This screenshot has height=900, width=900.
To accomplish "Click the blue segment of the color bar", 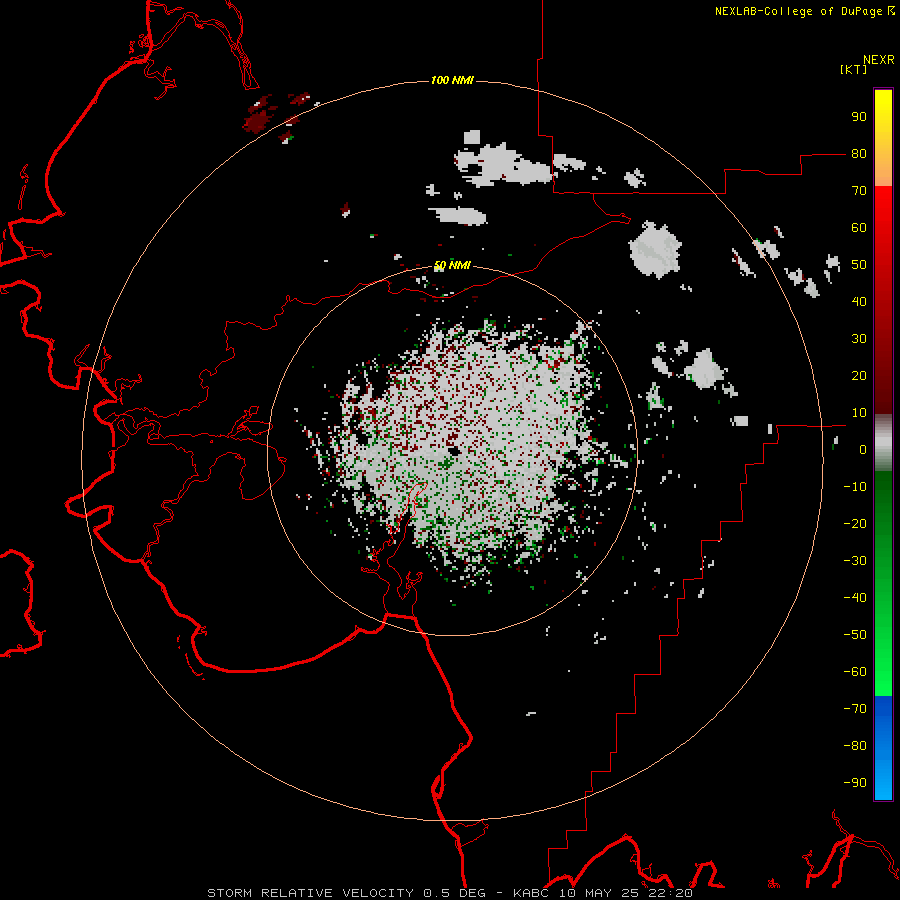I will pyautogui.click(x=883, y=748).
